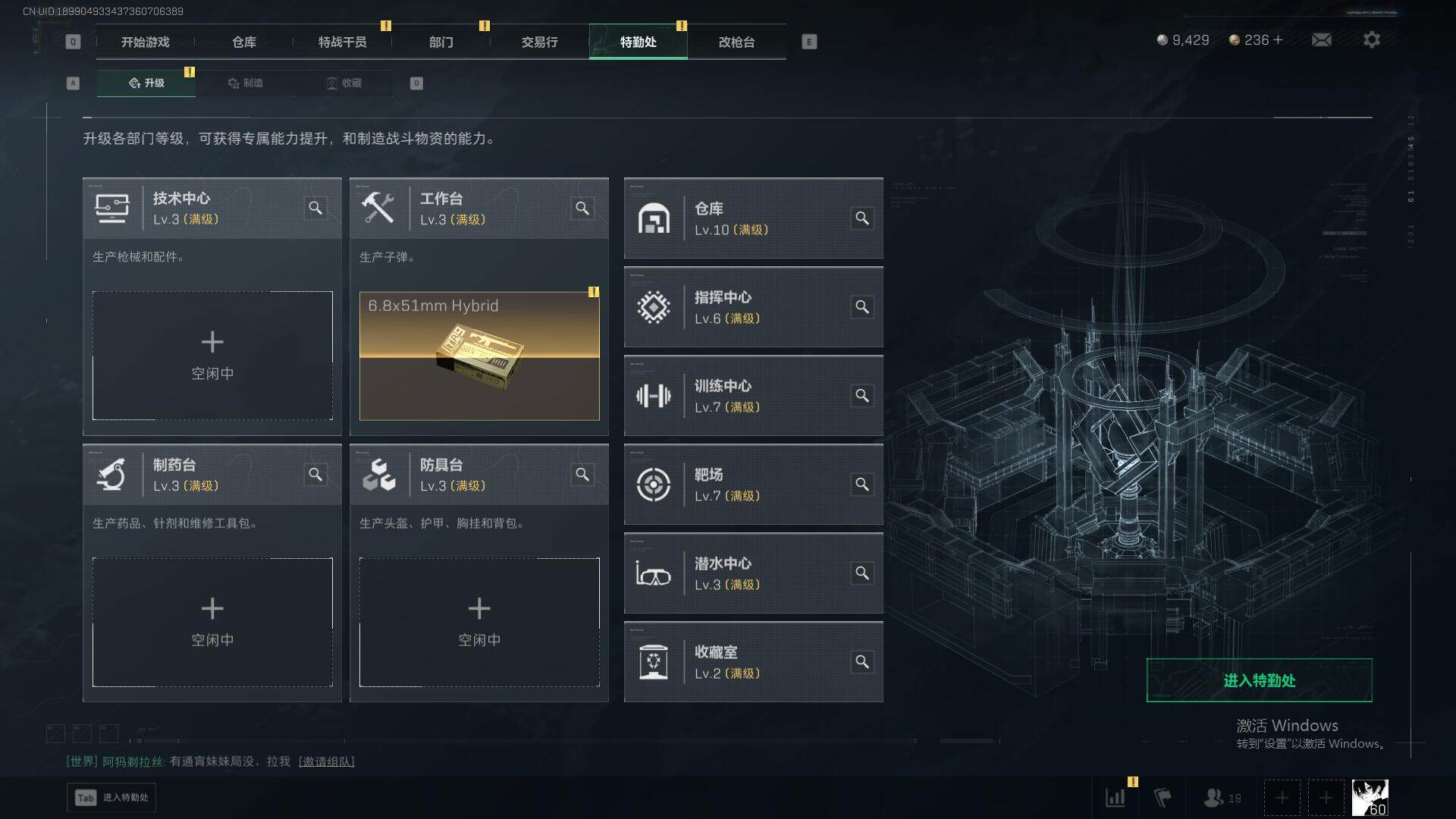Click magnifier on 工作台 card

point(582,208)
